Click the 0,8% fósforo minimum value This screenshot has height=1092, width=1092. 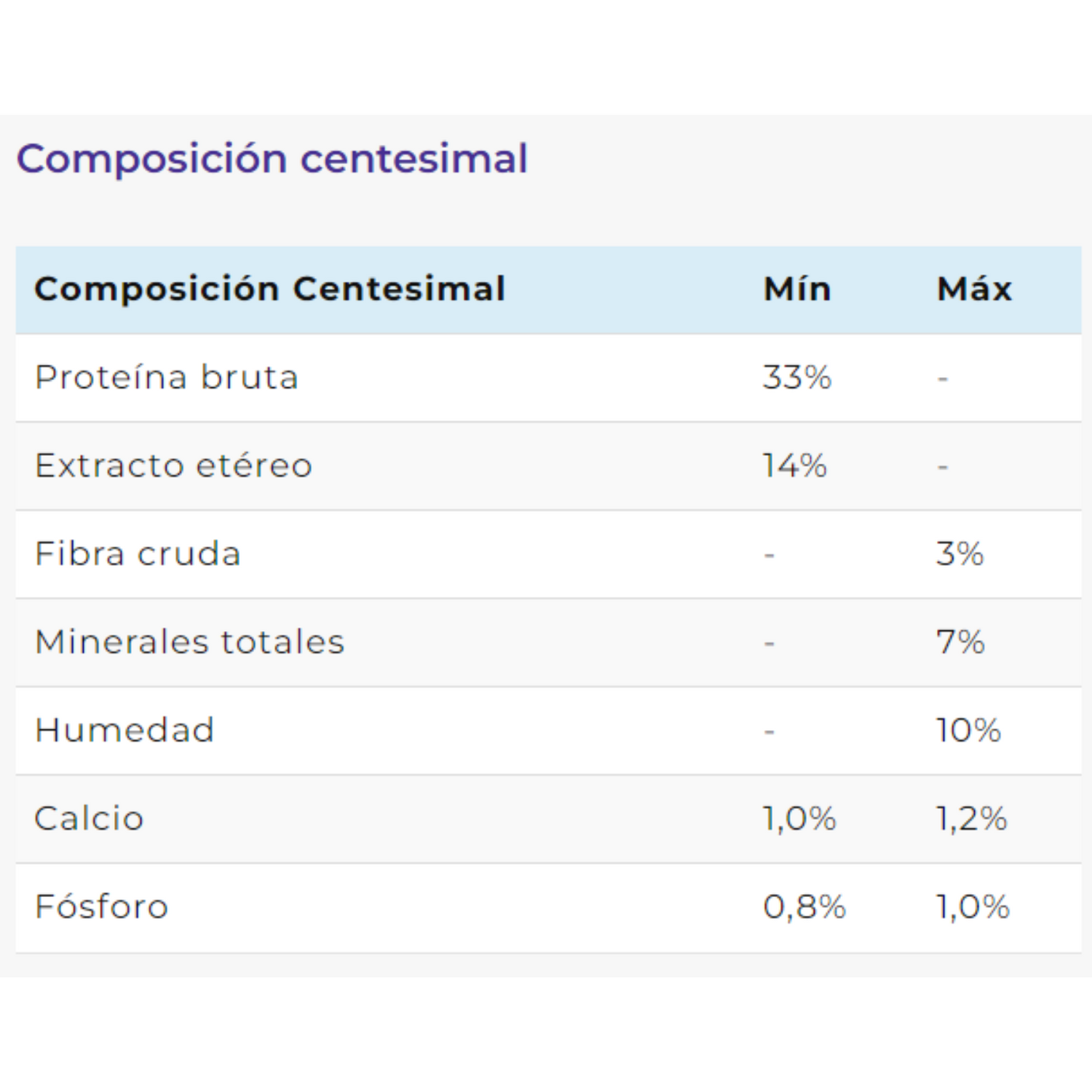(804, 907)
